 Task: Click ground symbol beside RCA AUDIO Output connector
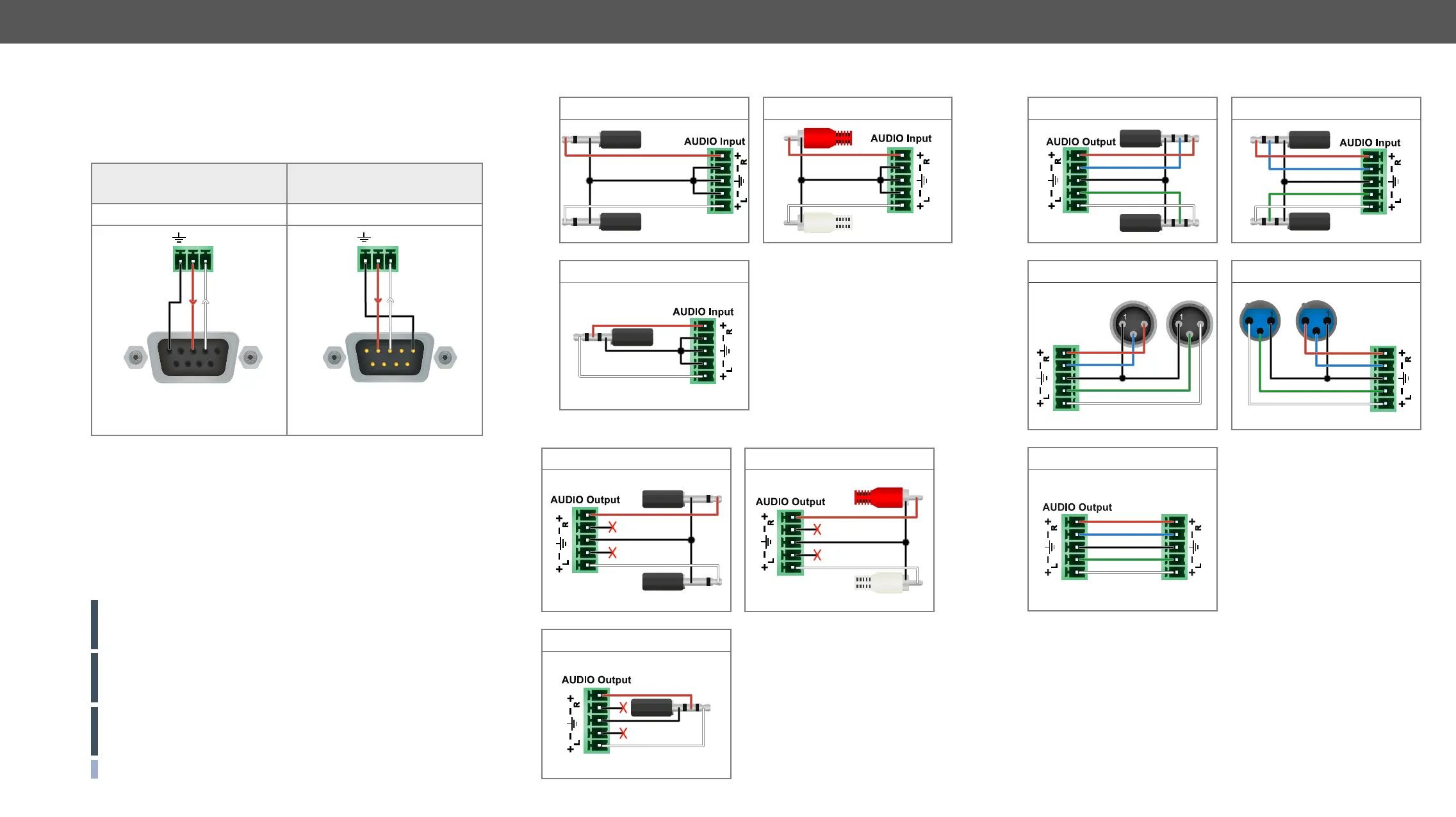766,542
